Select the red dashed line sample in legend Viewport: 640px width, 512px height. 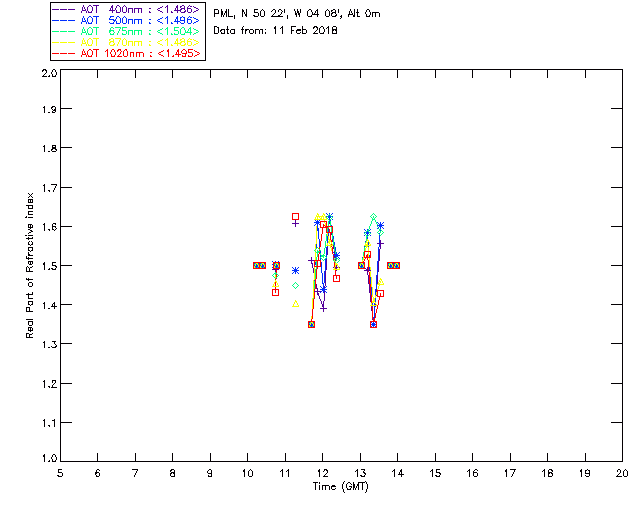64,53
